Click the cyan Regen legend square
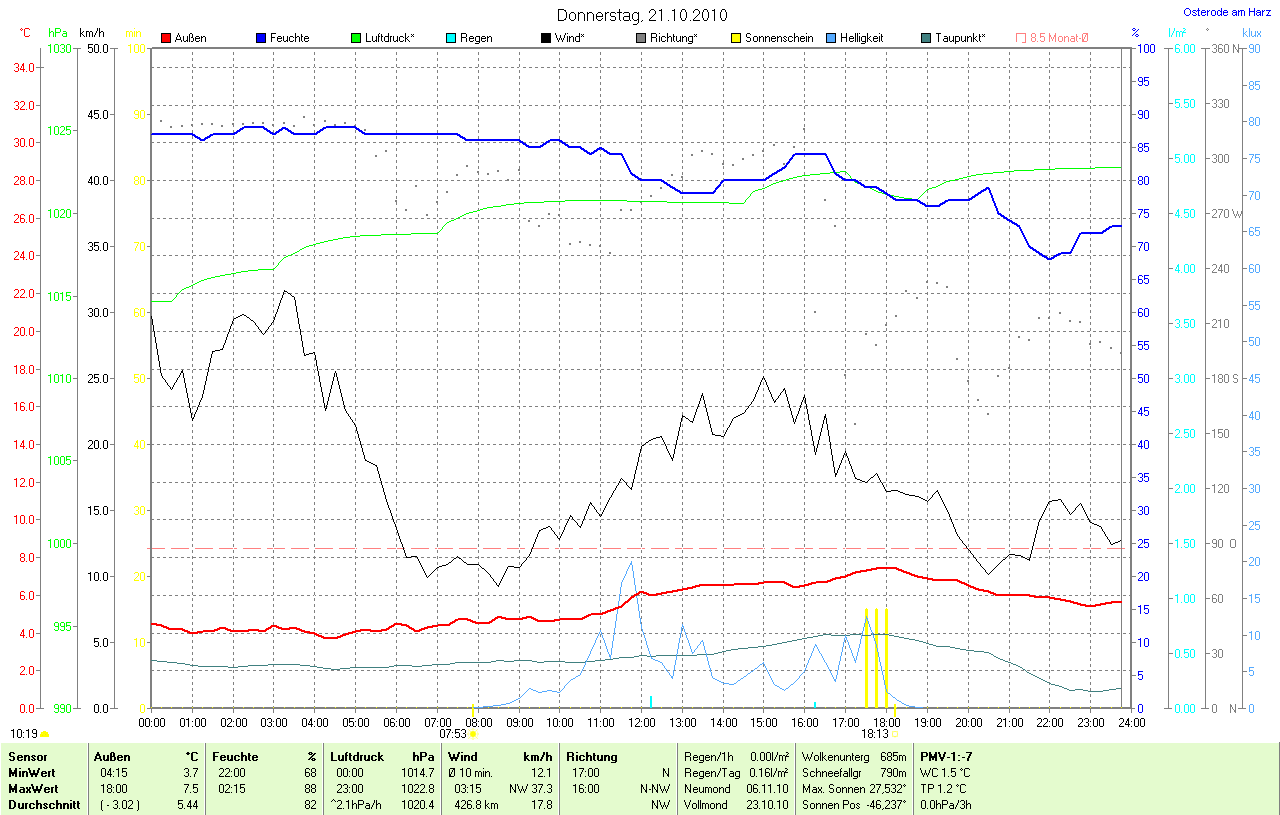1280x815 pixels. [x=452, y=38]
